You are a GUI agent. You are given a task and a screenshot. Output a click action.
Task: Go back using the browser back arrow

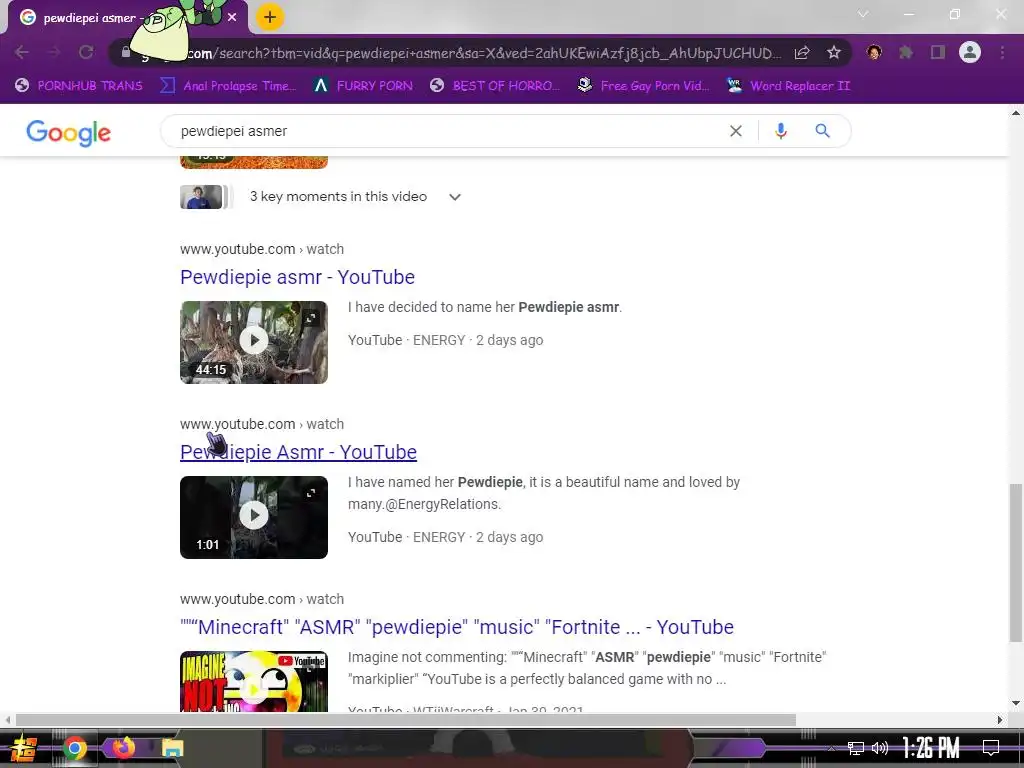coord(22,52)
